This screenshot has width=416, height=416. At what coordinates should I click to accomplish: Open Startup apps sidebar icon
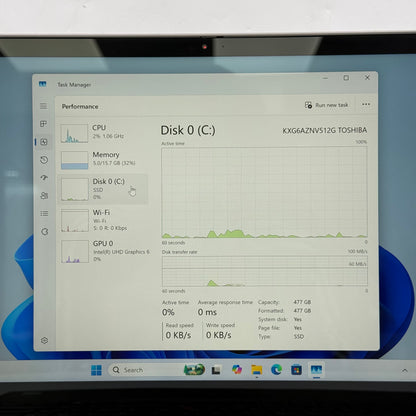tap(44, 178)
